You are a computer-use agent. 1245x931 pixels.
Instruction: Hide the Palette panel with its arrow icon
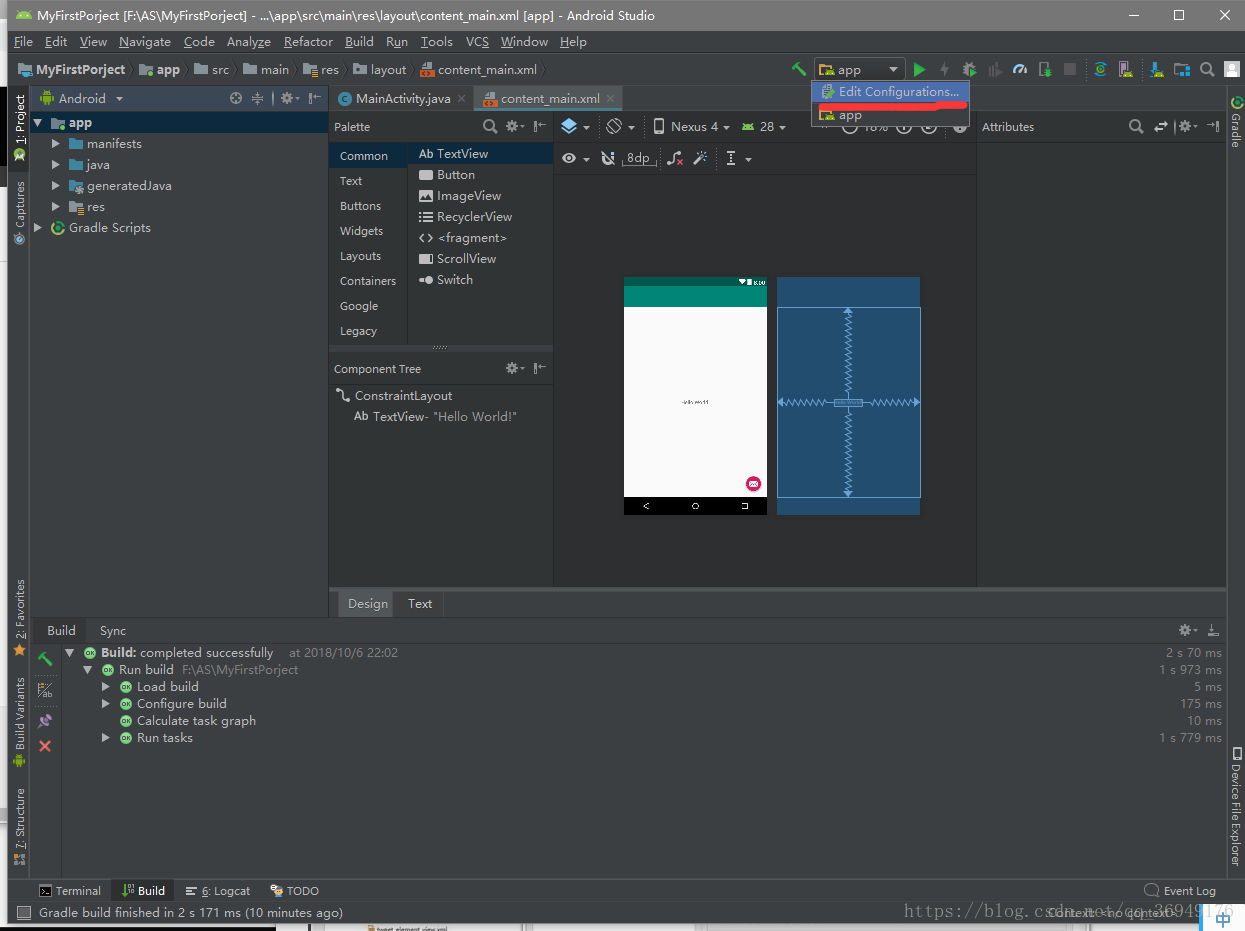(540, 126)
